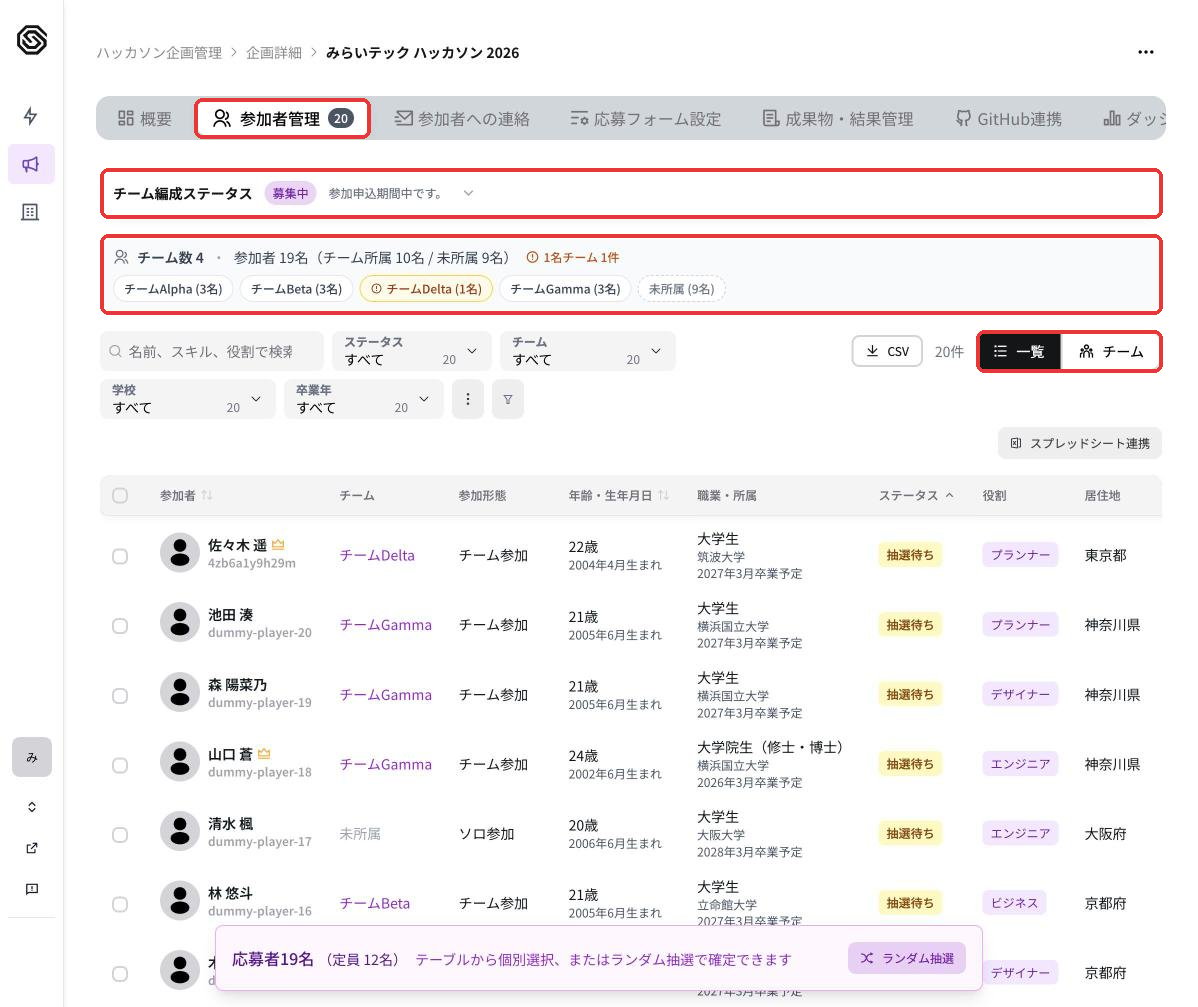Download participants via CSV button
Viewport: 1198px width, 1007px height.
[x=887, y=351]
